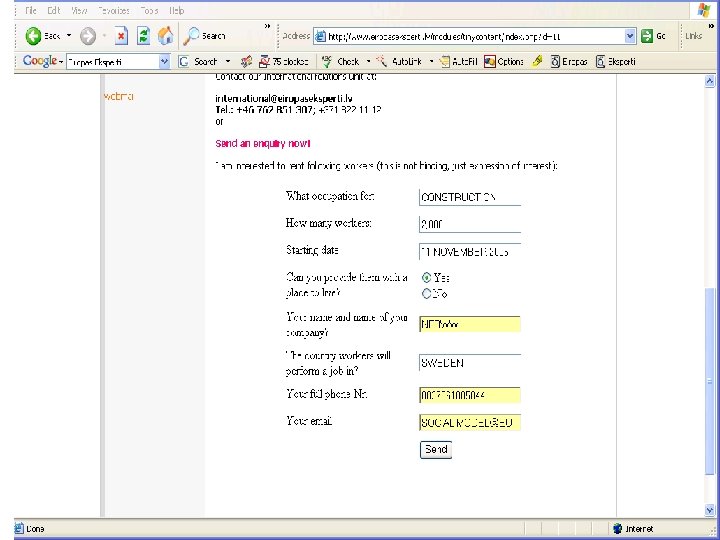Open the AutoLink dropdown arrow

[x=431, y=62]
